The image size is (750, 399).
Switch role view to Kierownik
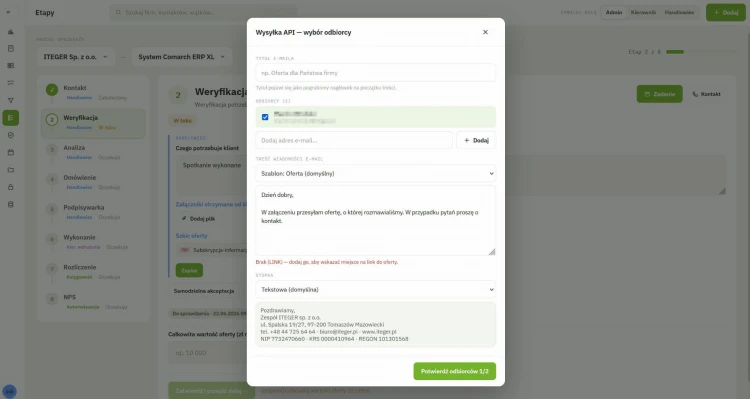(643, 12)
